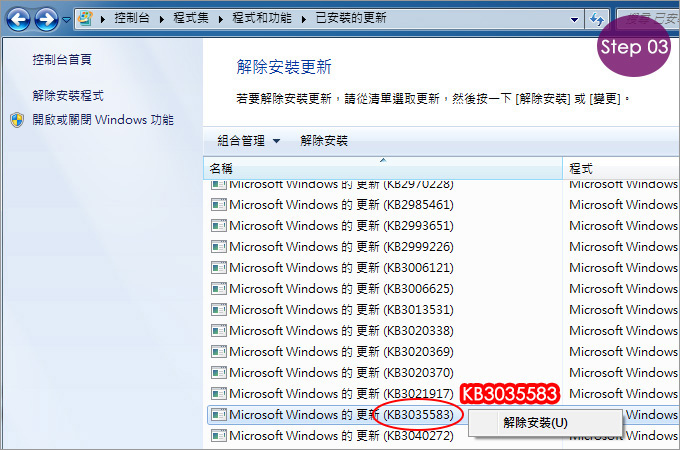
Task: Open the 組合管理 dropdown menu
Action: pos(248,140)
